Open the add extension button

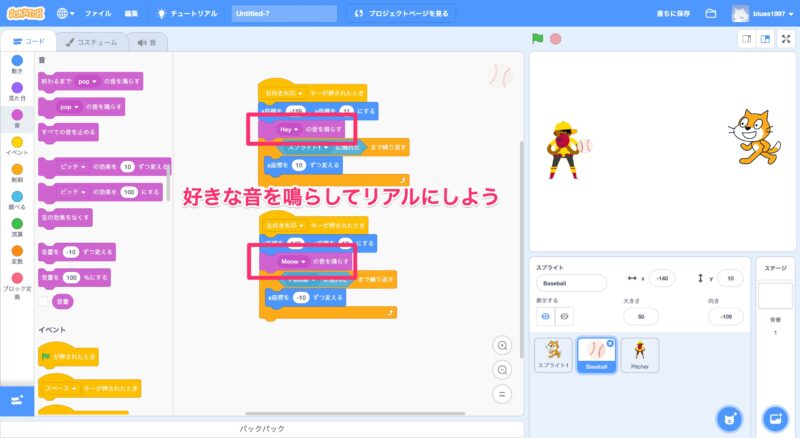point(16,400)
